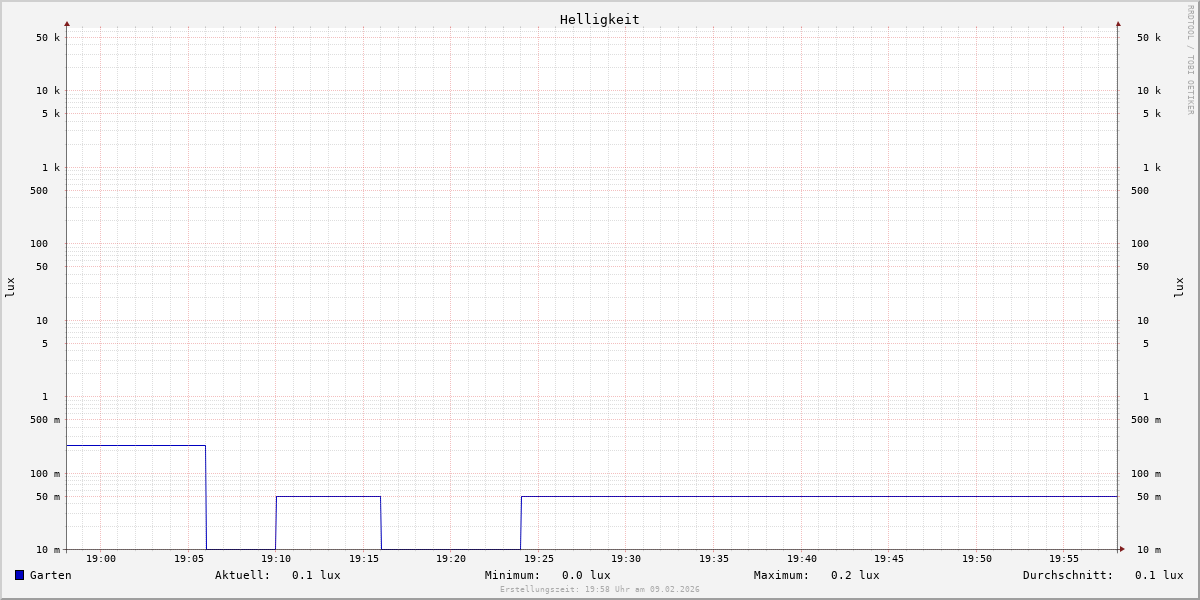Select the Garten legend label
Viewport: 1200px width, 600px height.
pos(51,575)
